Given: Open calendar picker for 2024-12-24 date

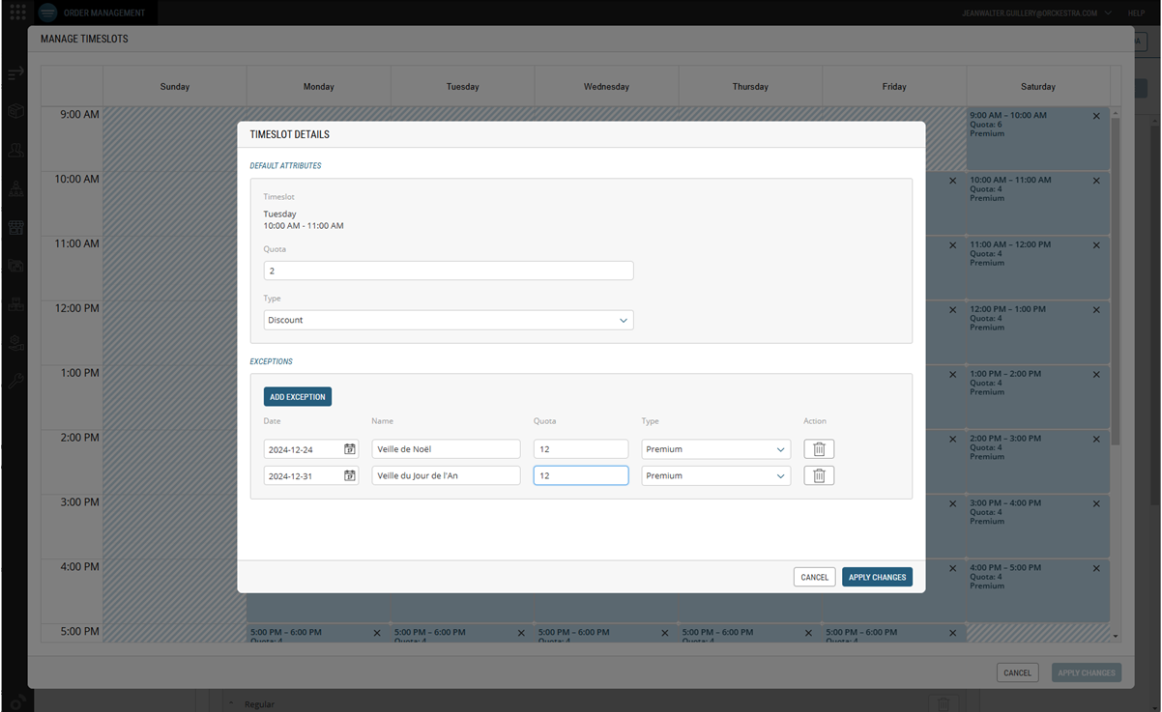Looking at the screenshot, I should pos(350,450).
